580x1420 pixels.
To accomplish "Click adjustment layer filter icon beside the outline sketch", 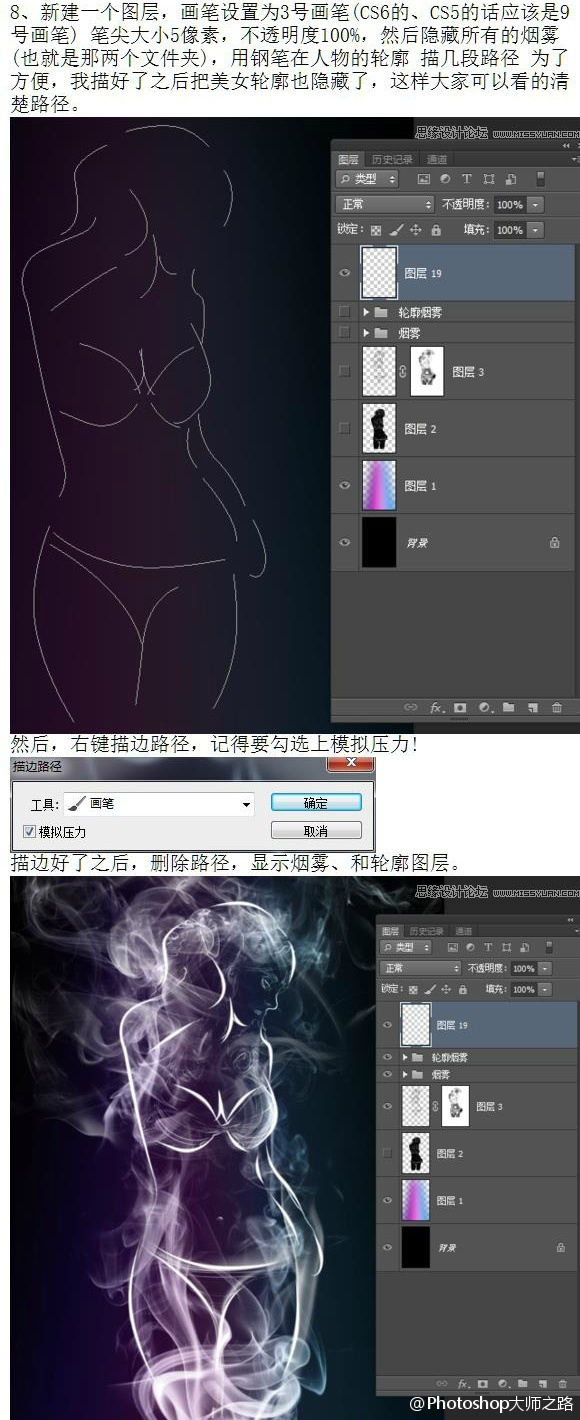I will pyautogui.click(x=445, y=179).
